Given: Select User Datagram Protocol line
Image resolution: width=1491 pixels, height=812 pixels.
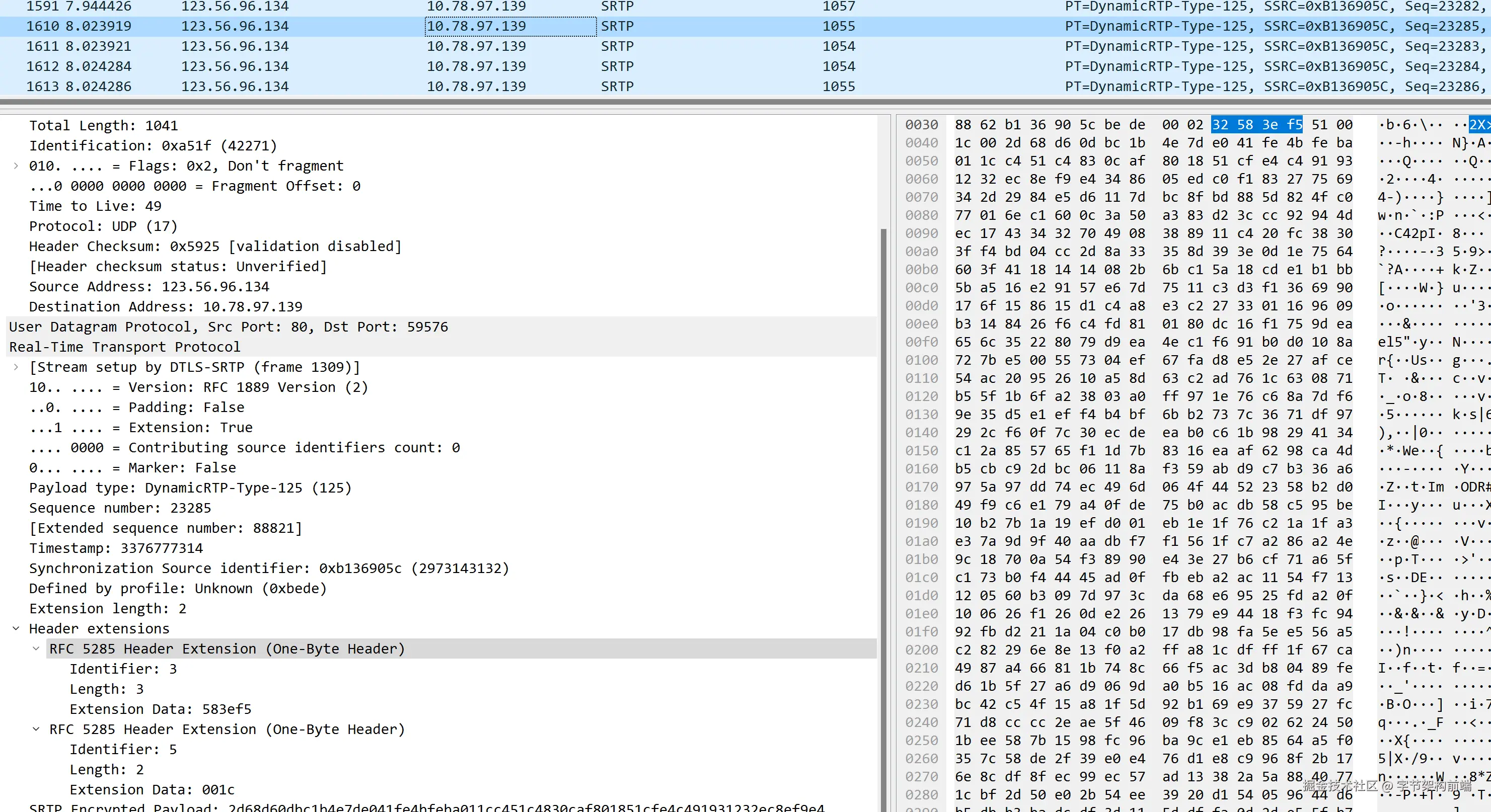Looking at the screenshot, I should pos(228,327).
